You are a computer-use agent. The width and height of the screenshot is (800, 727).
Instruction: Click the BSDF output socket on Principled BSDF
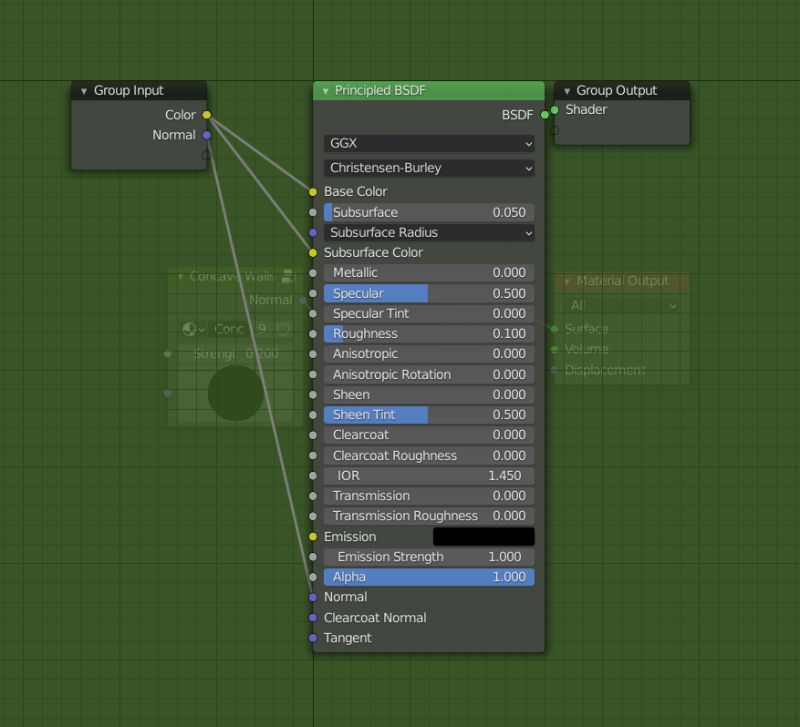click(x=544, y=115)
